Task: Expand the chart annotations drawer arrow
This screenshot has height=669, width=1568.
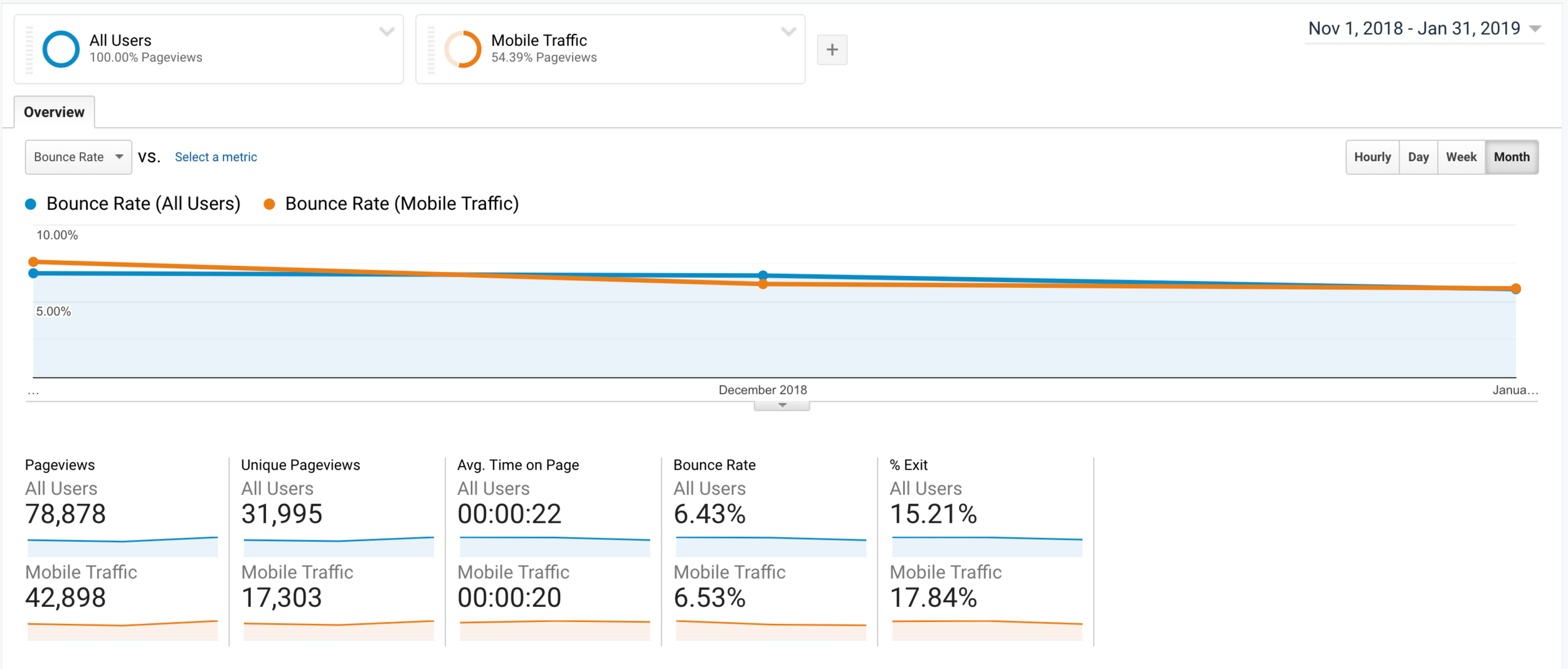Action: point(782,406)
